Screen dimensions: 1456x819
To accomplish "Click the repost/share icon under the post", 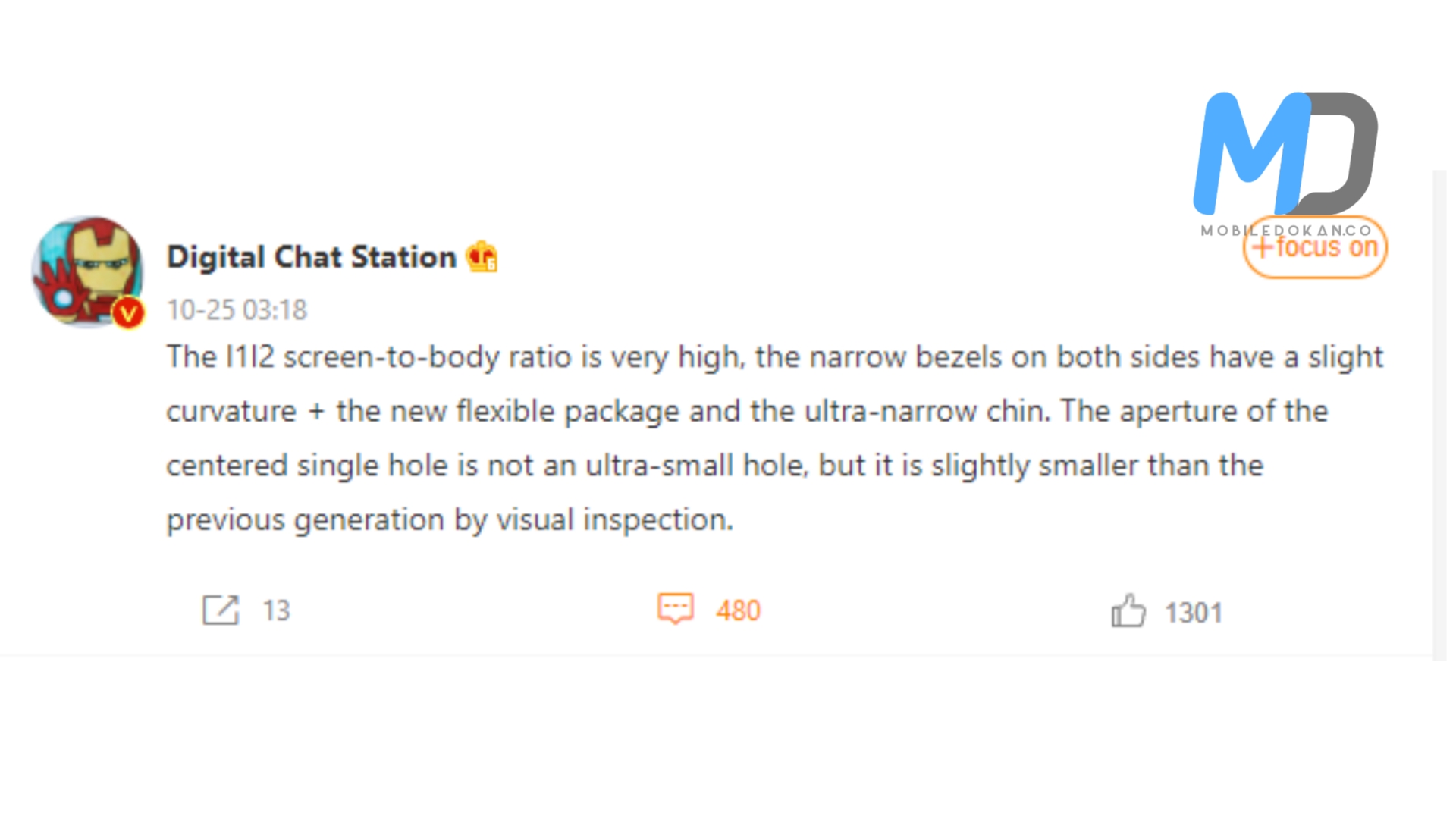I will click(220, 610).
